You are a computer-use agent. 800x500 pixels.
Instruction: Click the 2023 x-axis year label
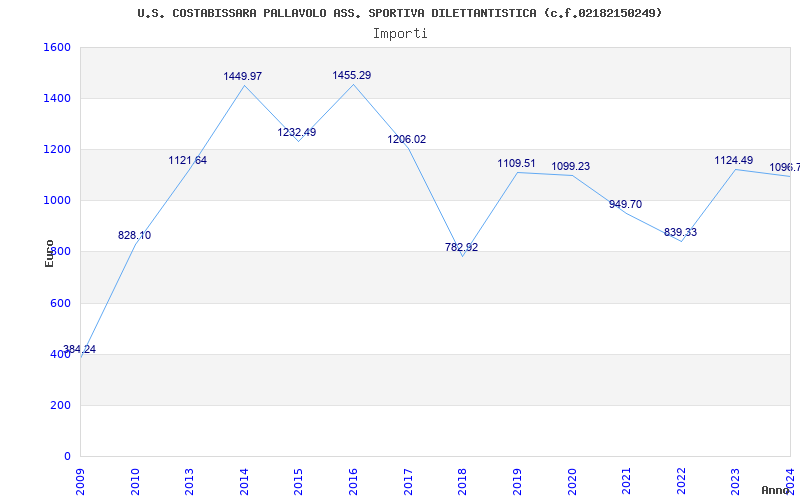tap(736, 481)
